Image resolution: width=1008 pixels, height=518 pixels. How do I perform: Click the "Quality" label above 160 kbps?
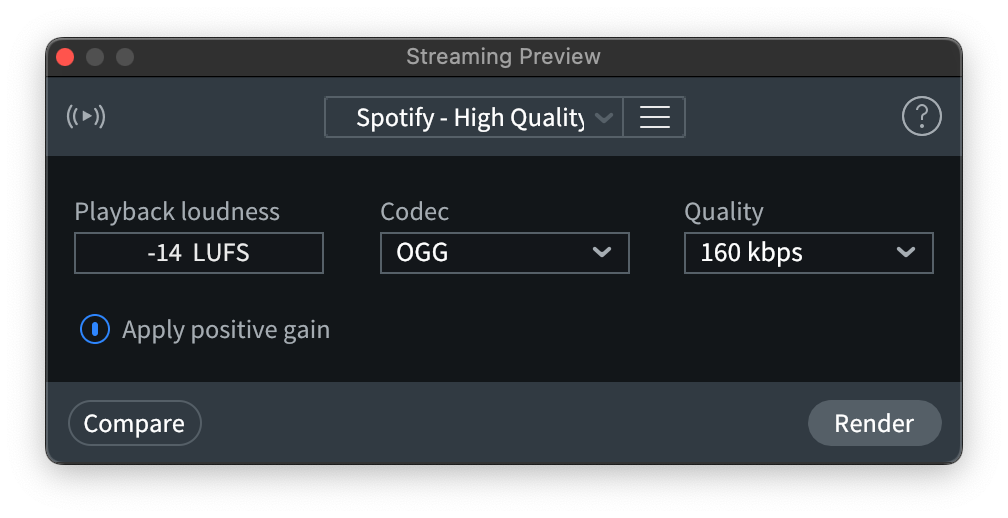tap(723, 212)
